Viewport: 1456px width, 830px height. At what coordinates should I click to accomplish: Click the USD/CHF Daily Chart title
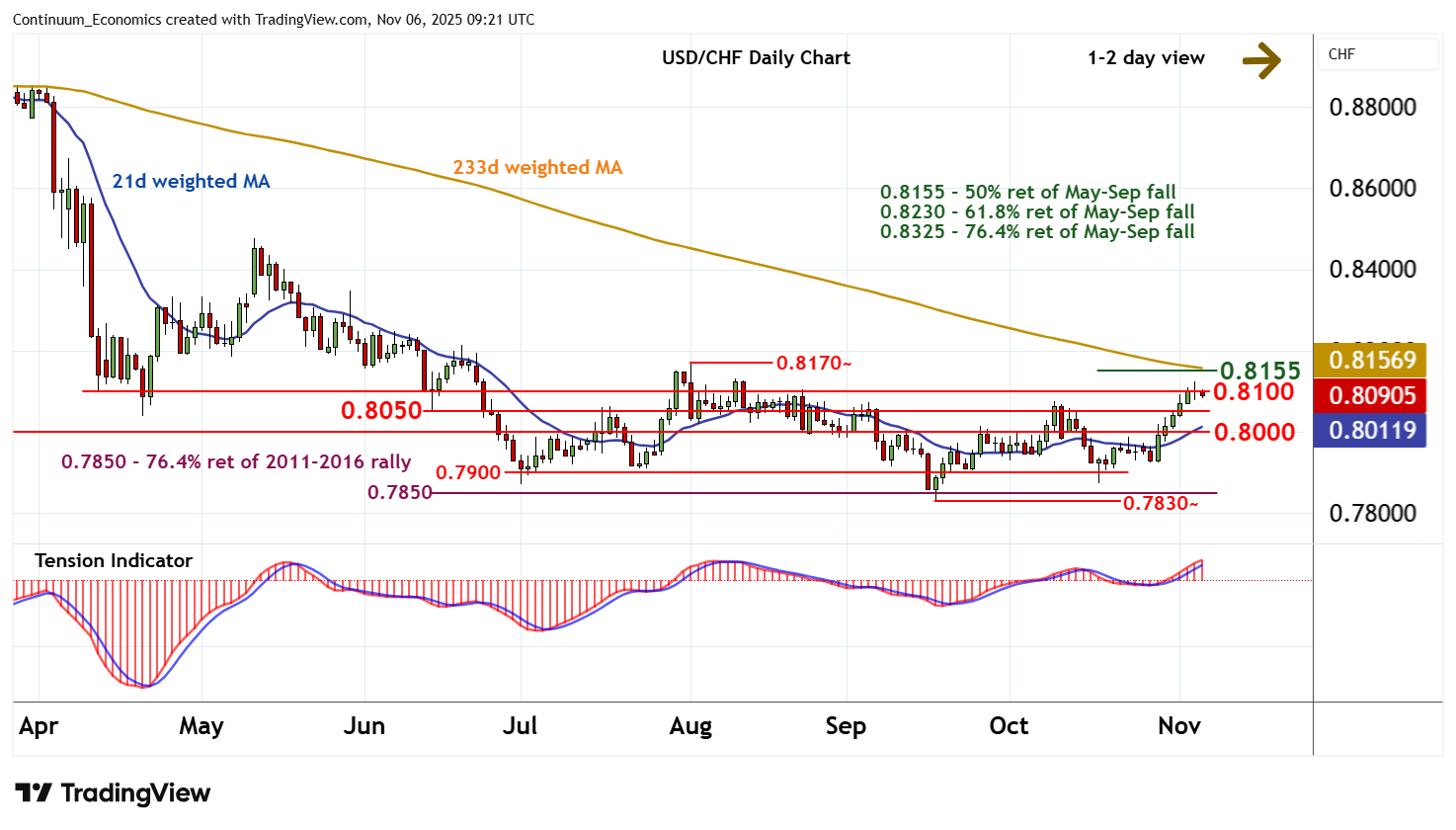tap(756, 57)
